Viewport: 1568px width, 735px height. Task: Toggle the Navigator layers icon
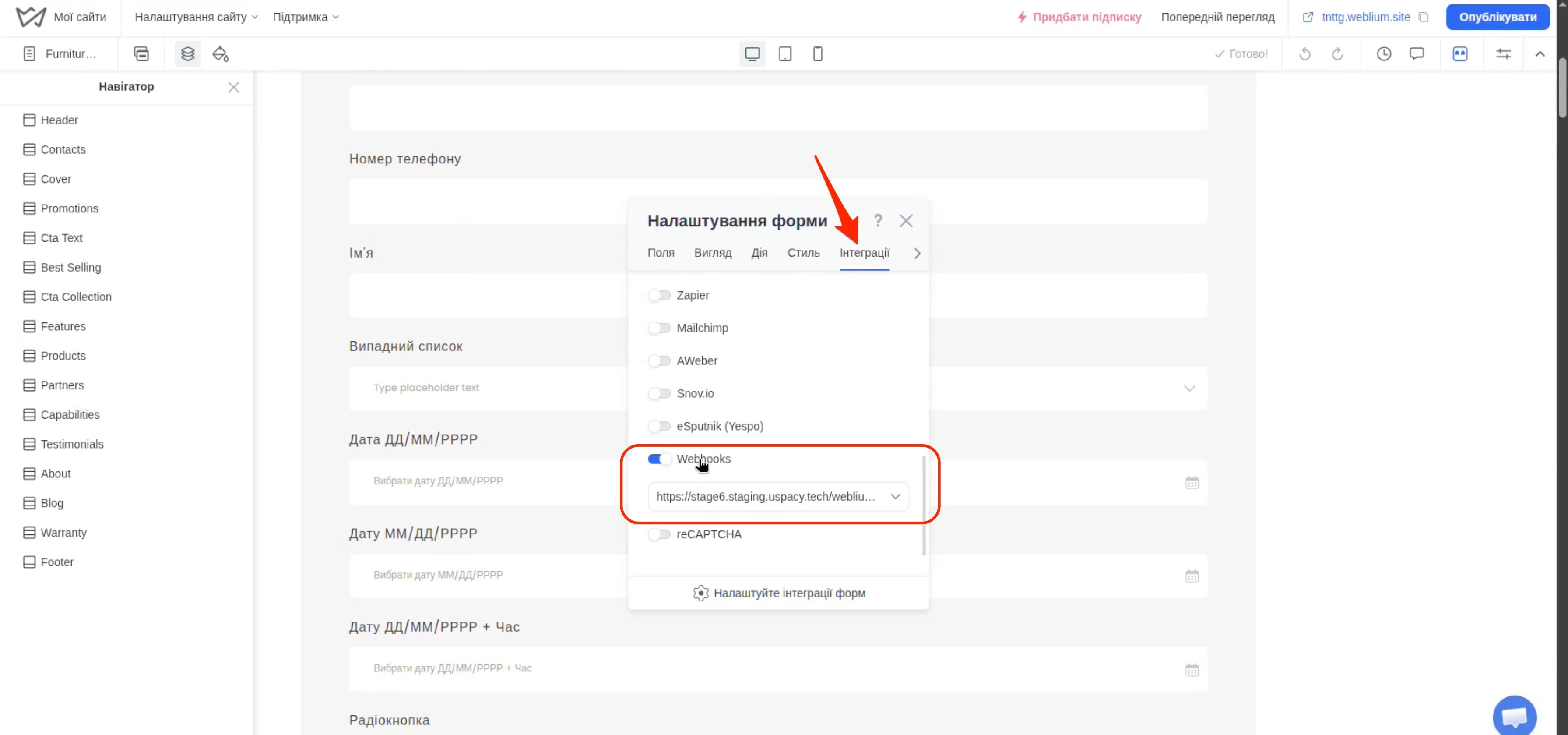point(187,53)
